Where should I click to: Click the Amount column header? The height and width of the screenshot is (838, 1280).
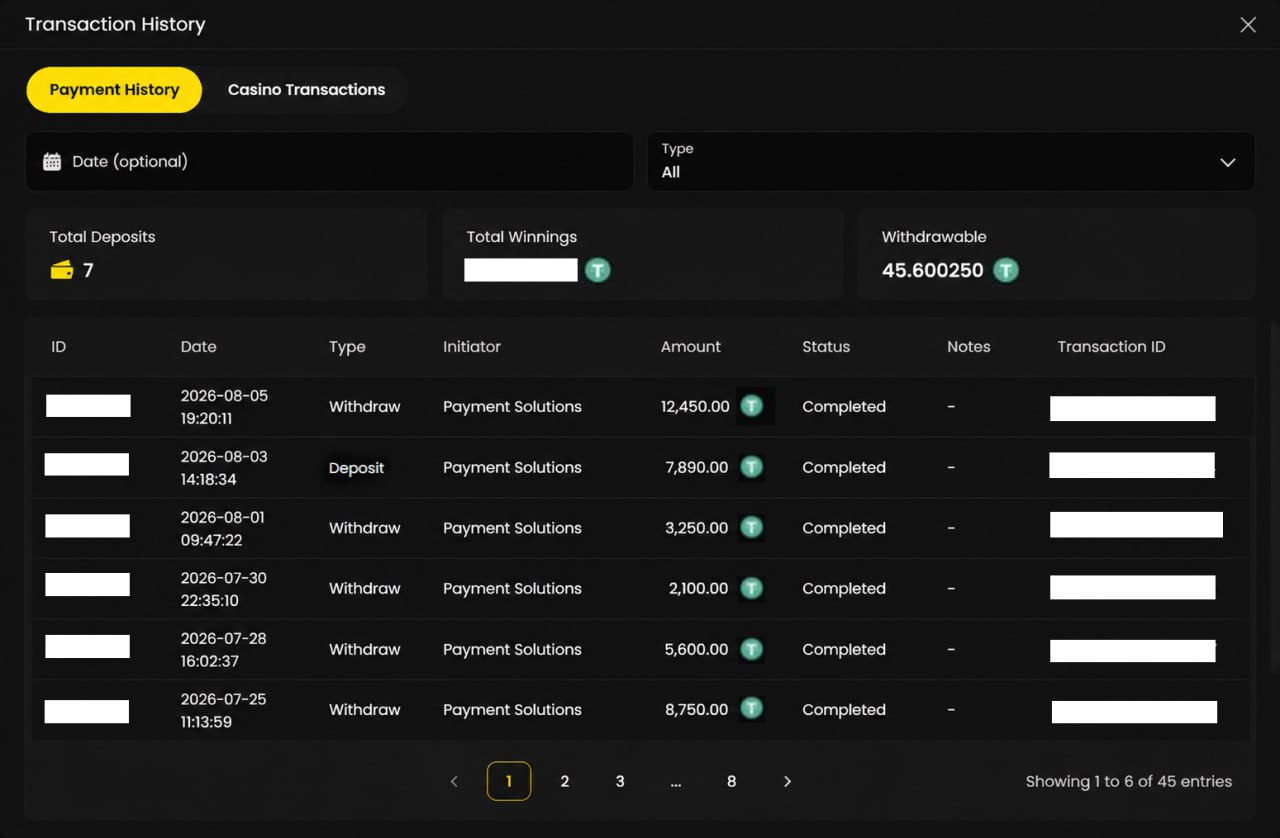click(x=691, y=347)
